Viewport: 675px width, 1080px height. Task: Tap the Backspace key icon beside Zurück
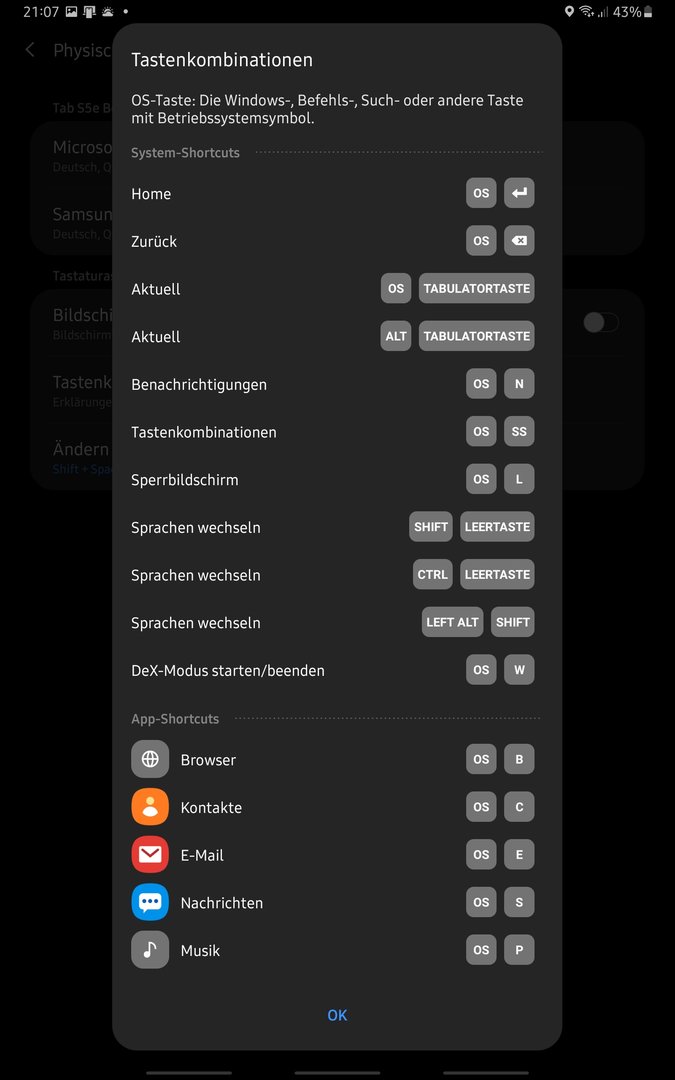pyautogui.click(x=519, y=241)
